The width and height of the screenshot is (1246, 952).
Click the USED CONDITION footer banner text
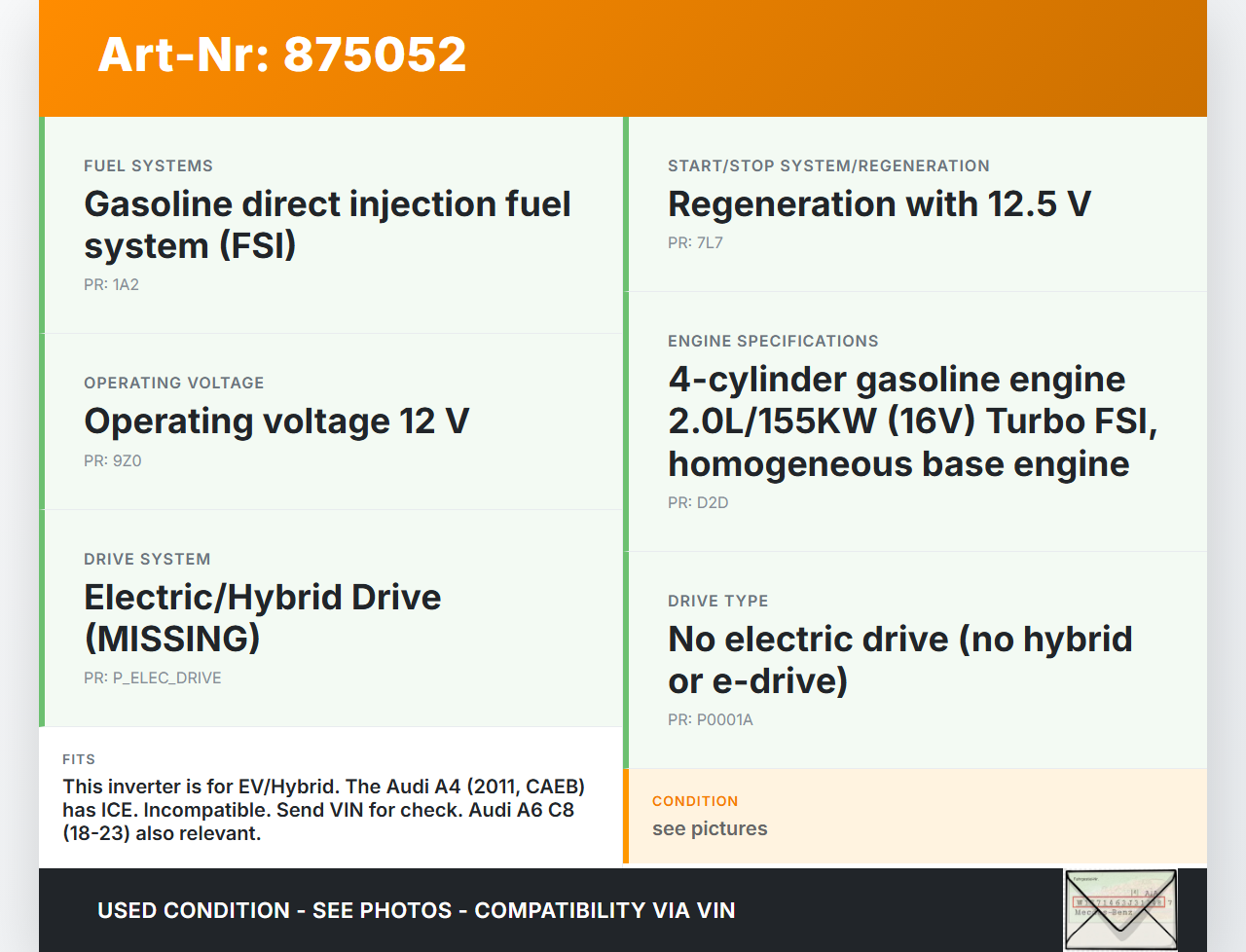point(416,911)
